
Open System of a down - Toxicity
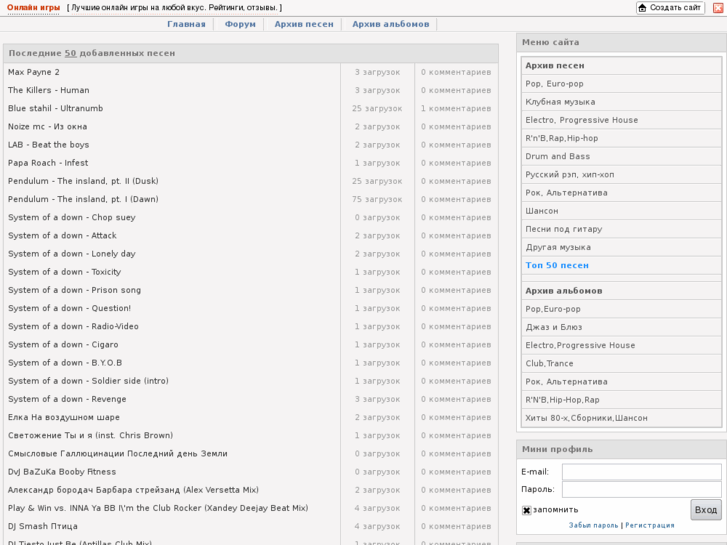(x=64, y=272)
